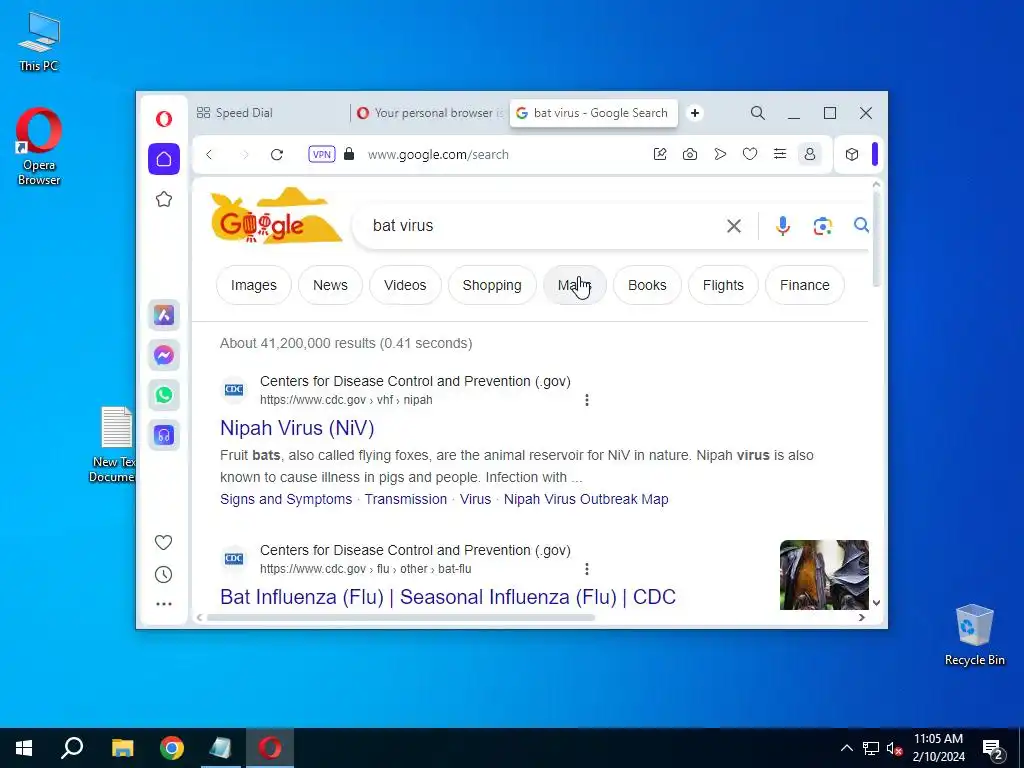Open the Easy Setup sliders icon
This screenshot has height=768, width=1024.
(780, 154)
